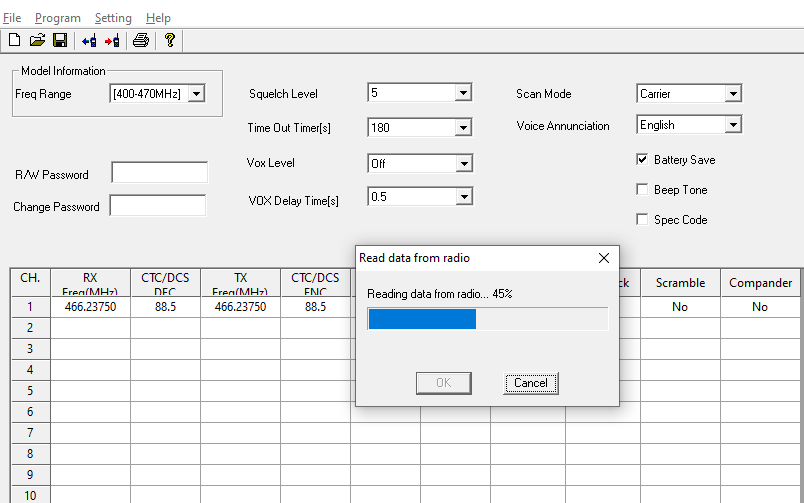
Task: Click the write-to-radio red arrow icon
Action: (112, 41)
